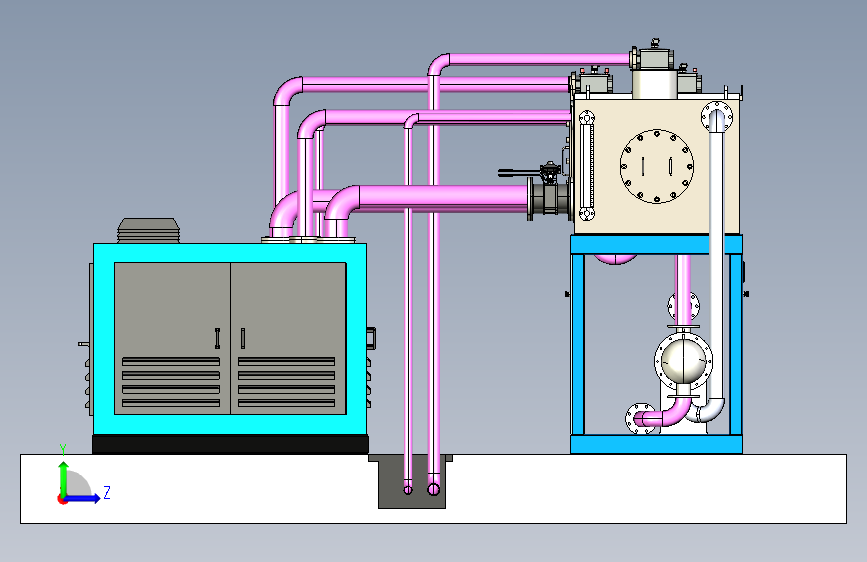Select the blue support frame bottom beam
This screenshot has width=867, height=562.
[656, 444]
